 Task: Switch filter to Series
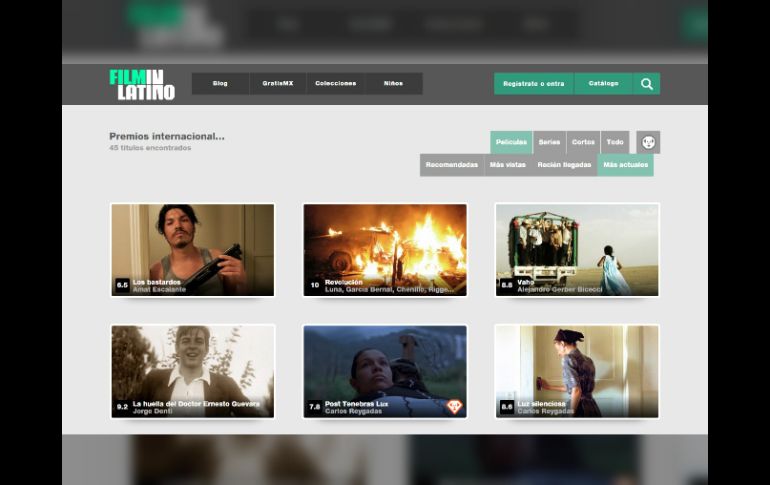click(x=549, y=142)
